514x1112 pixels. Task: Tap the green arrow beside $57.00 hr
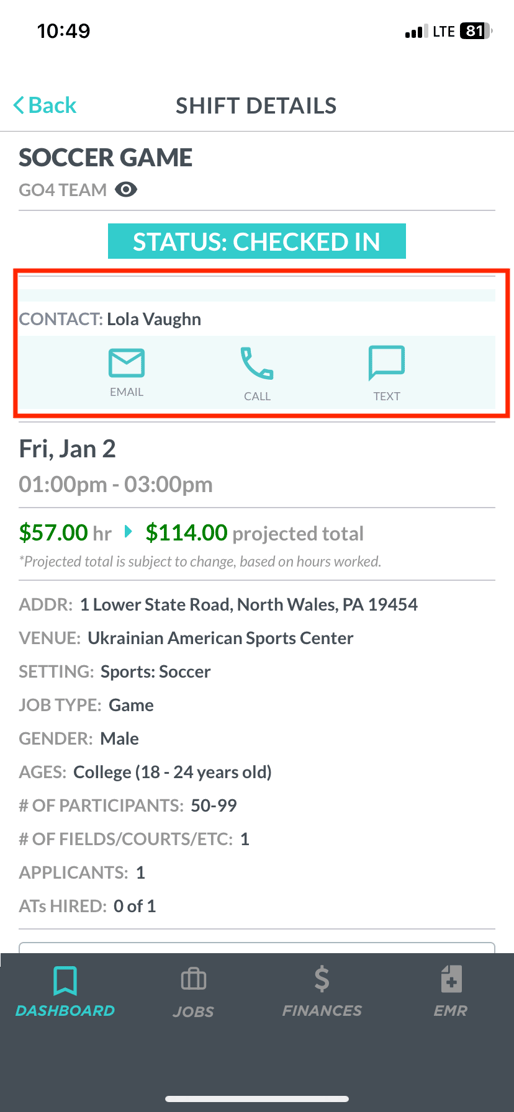point(128,531)
